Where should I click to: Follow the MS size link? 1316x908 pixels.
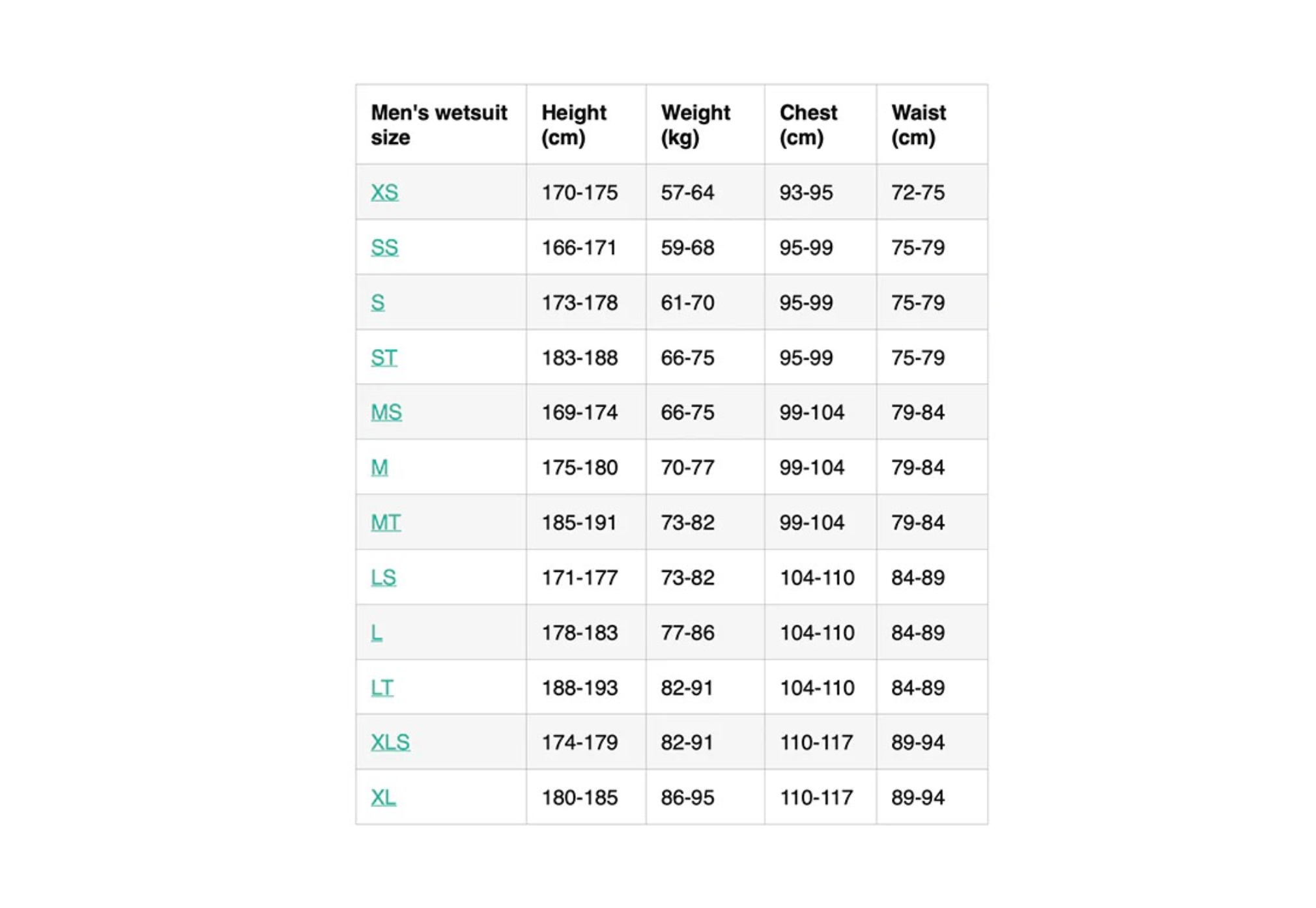pos(386,412)
